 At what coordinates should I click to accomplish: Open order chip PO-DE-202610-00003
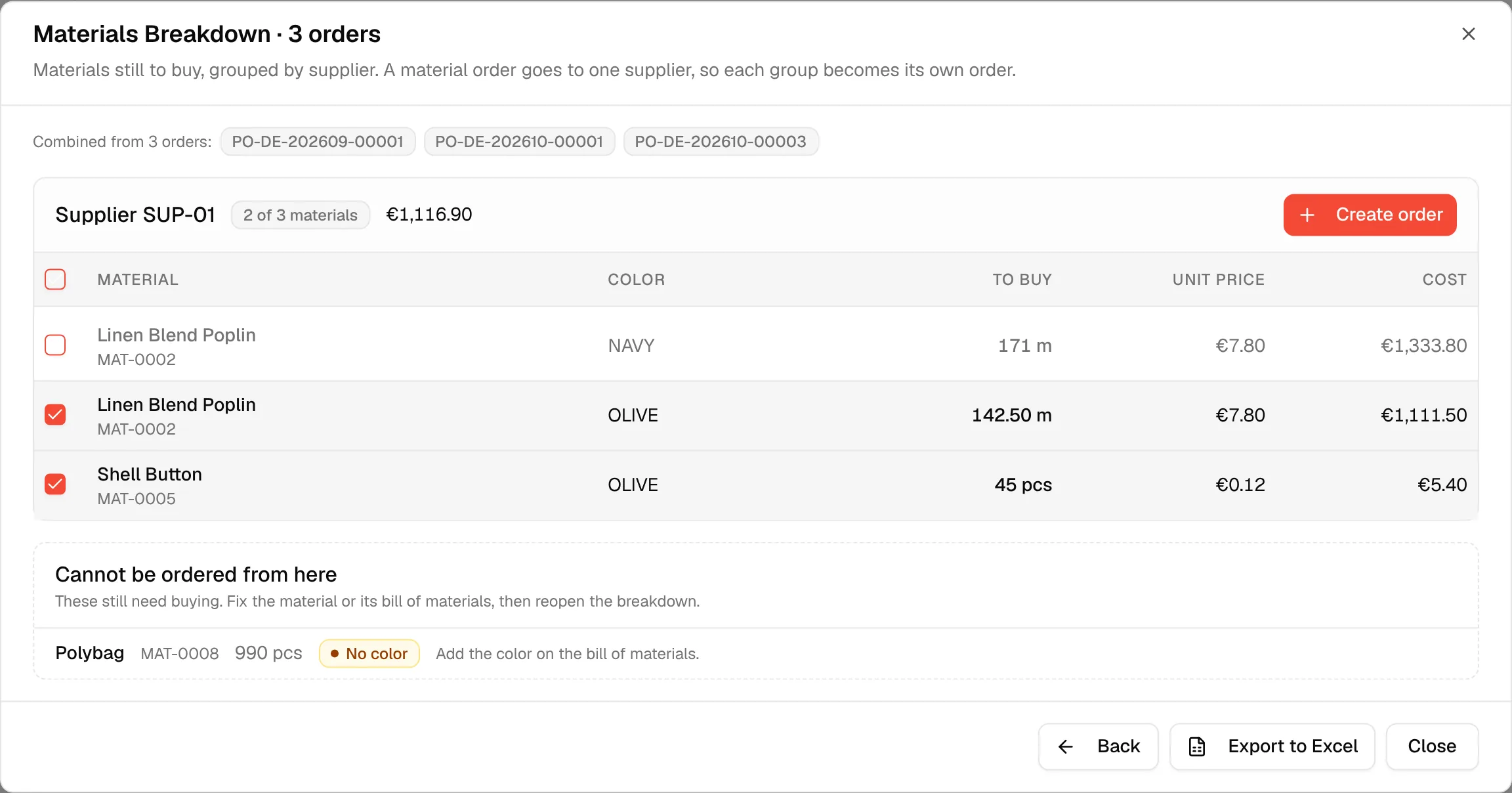[721, 142]
